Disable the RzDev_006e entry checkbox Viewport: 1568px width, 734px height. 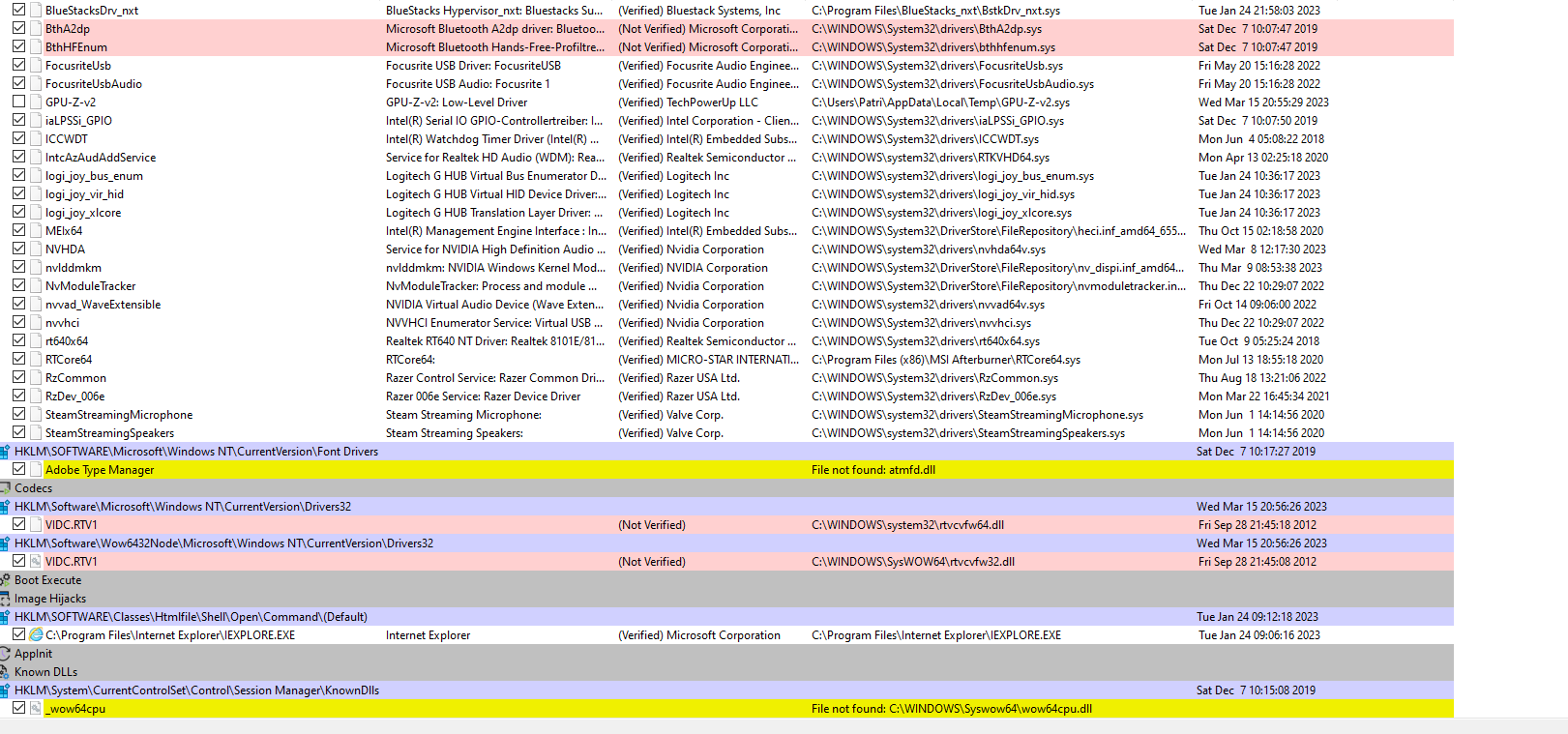(x=18, y=396)
